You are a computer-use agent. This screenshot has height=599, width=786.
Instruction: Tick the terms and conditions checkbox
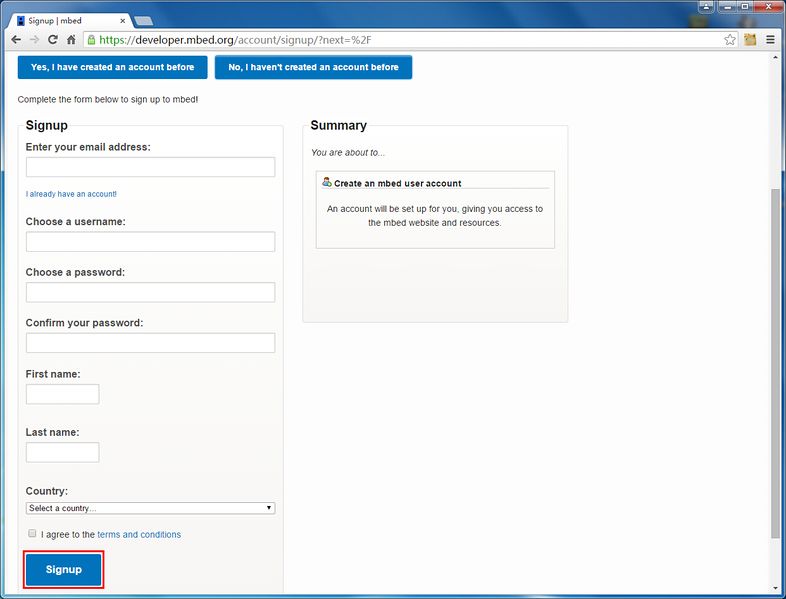(x=32, y=533)
